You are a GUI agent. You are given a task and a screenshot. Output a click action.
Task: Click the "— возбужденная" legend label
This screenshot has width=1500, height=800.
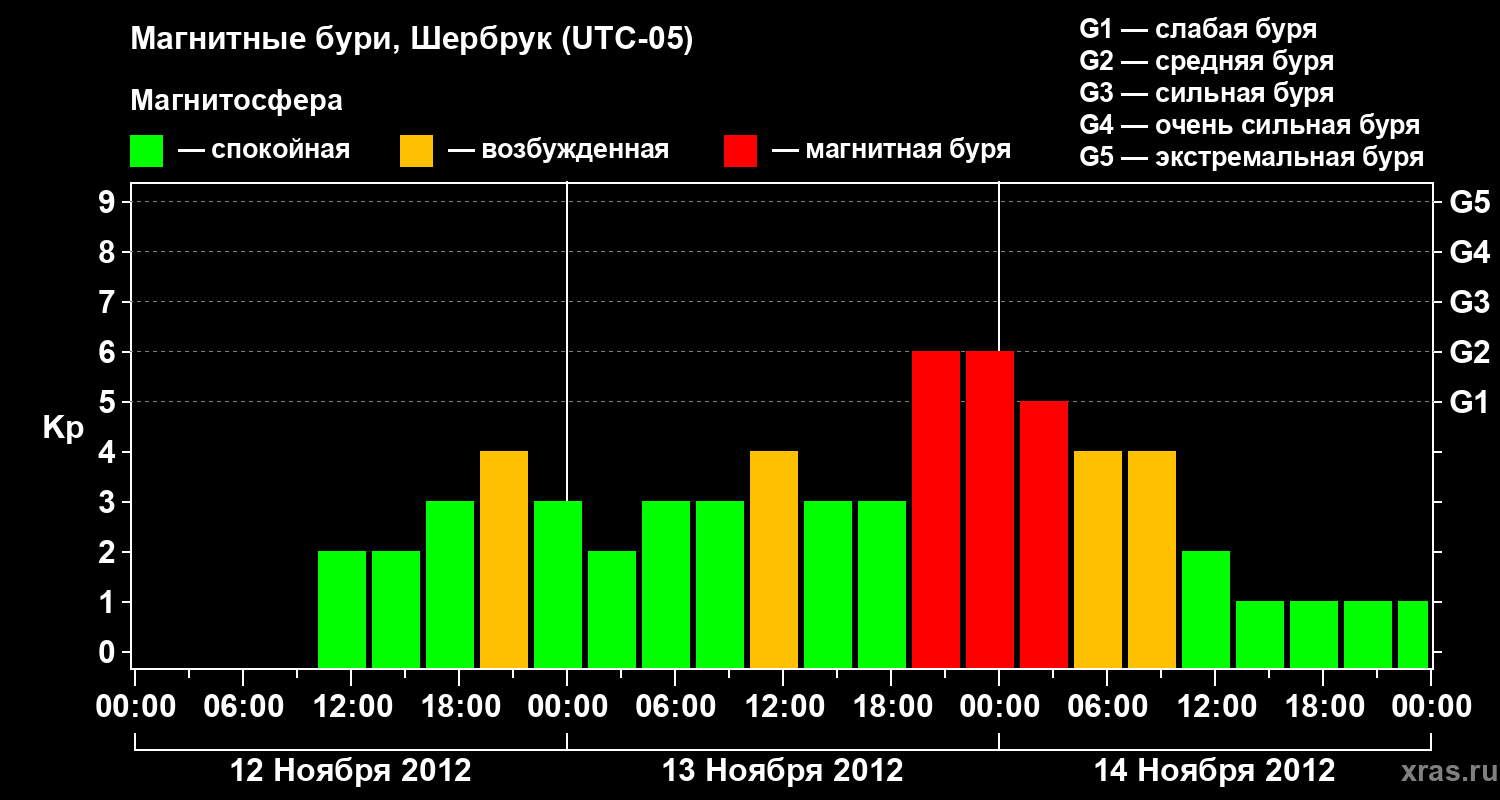coord(558,150)
